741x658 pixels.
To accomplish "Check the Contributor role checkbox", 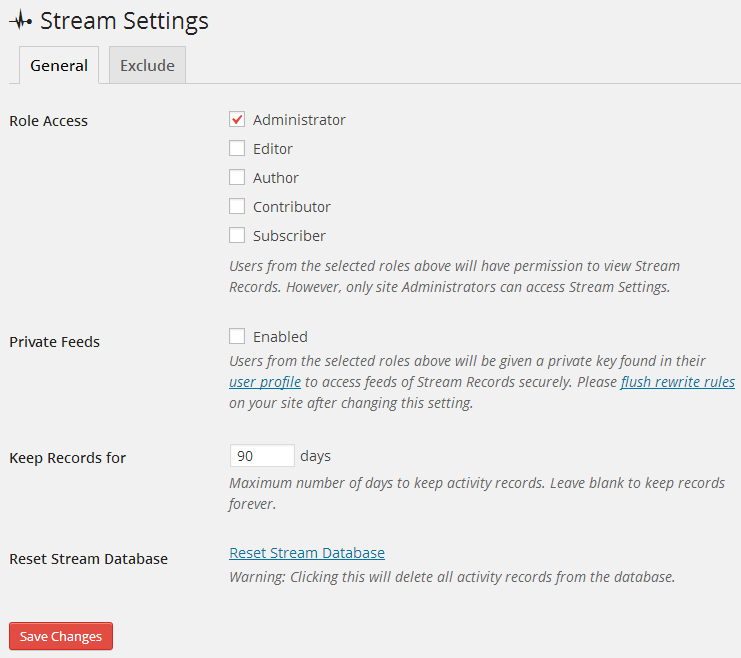I will pos(237,206).
